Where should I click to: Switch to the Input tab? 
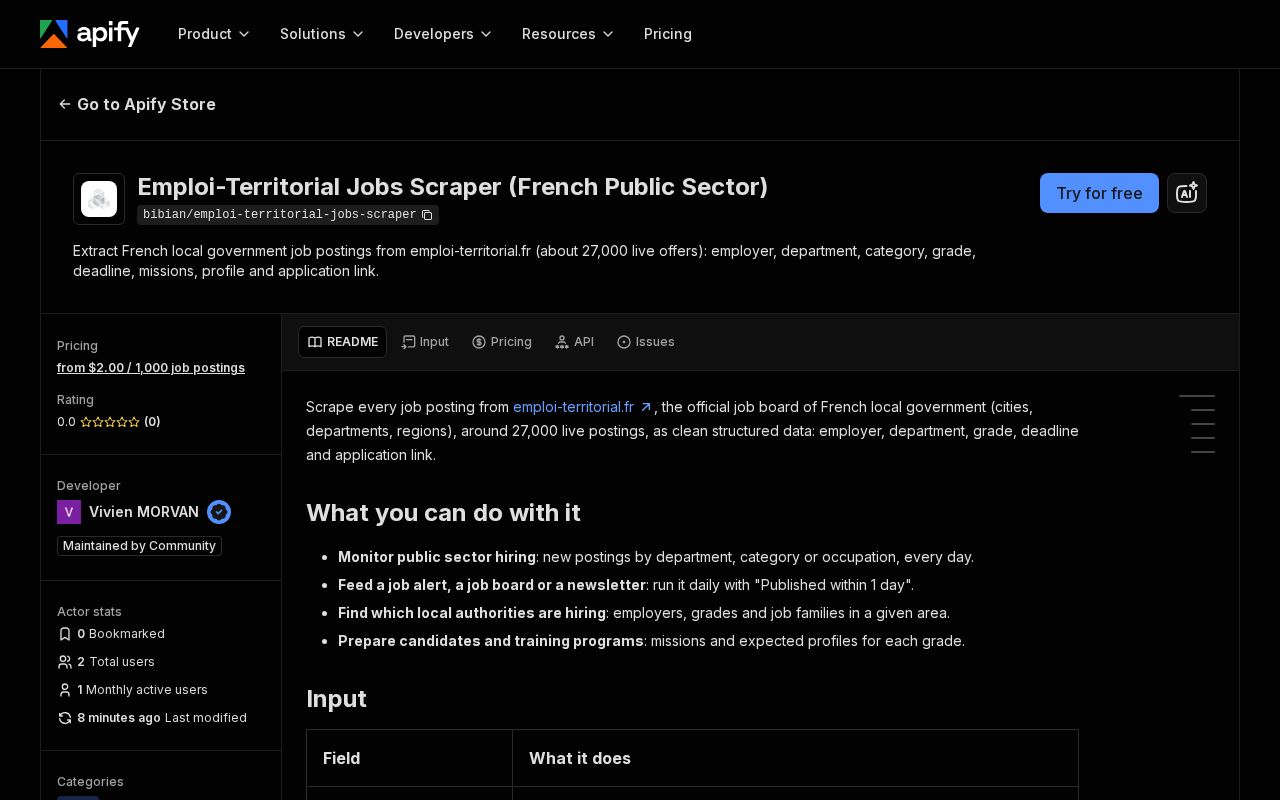pos(425,342)
